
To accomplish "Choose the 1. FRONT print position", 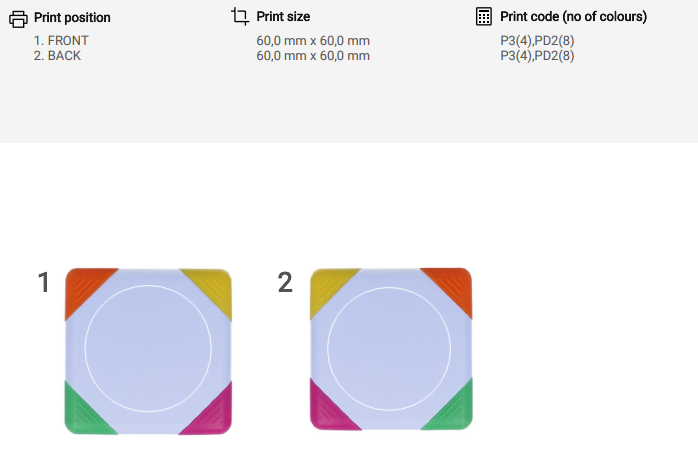I will pos(61,41).
